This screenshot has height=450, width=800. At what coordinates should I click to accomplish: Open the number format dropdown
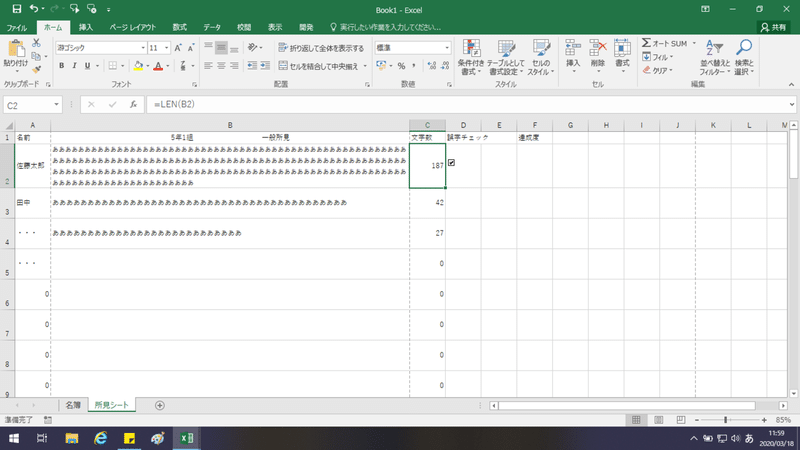(447, 48)
